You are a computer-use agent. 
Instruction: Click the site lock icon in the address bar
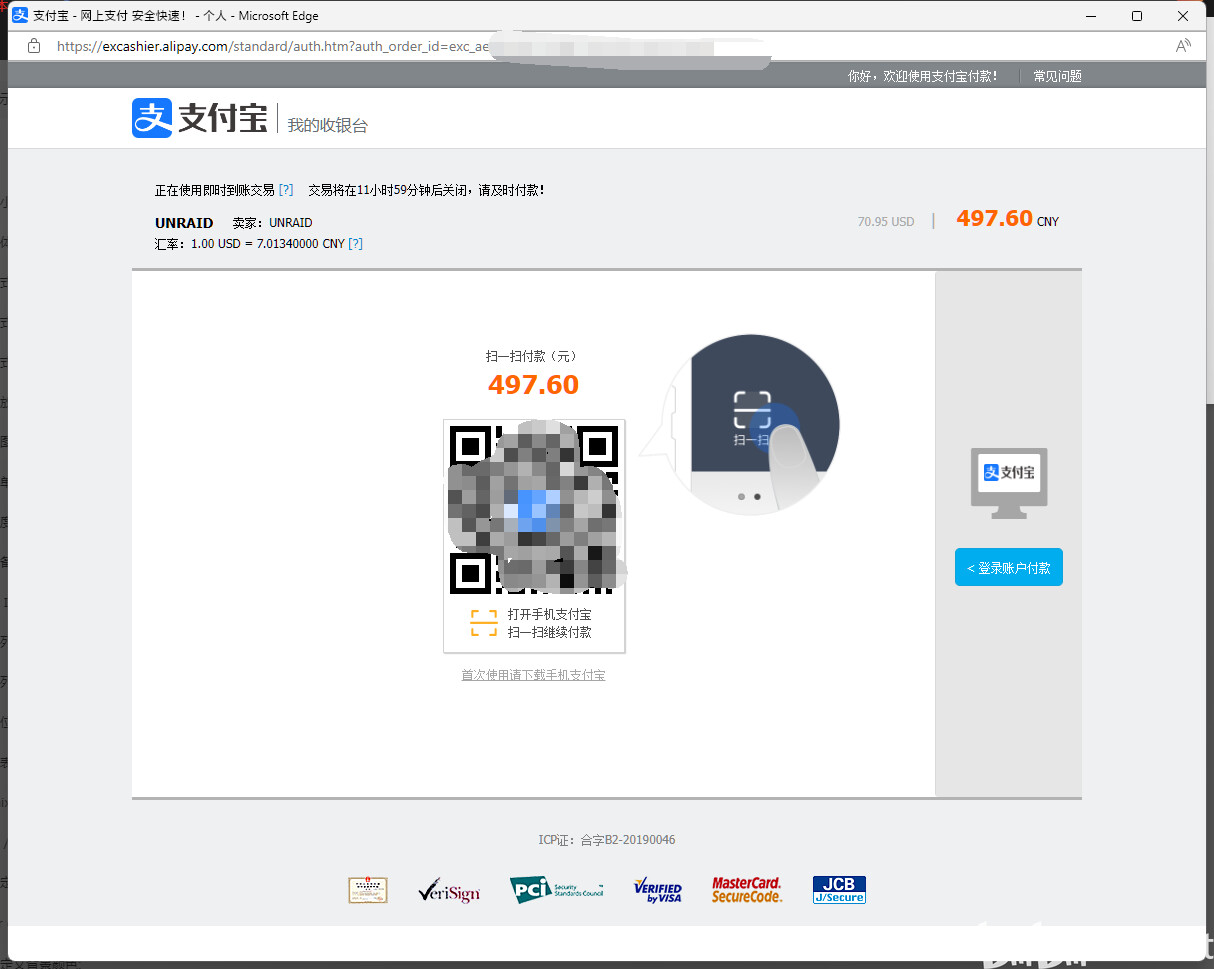34,46
